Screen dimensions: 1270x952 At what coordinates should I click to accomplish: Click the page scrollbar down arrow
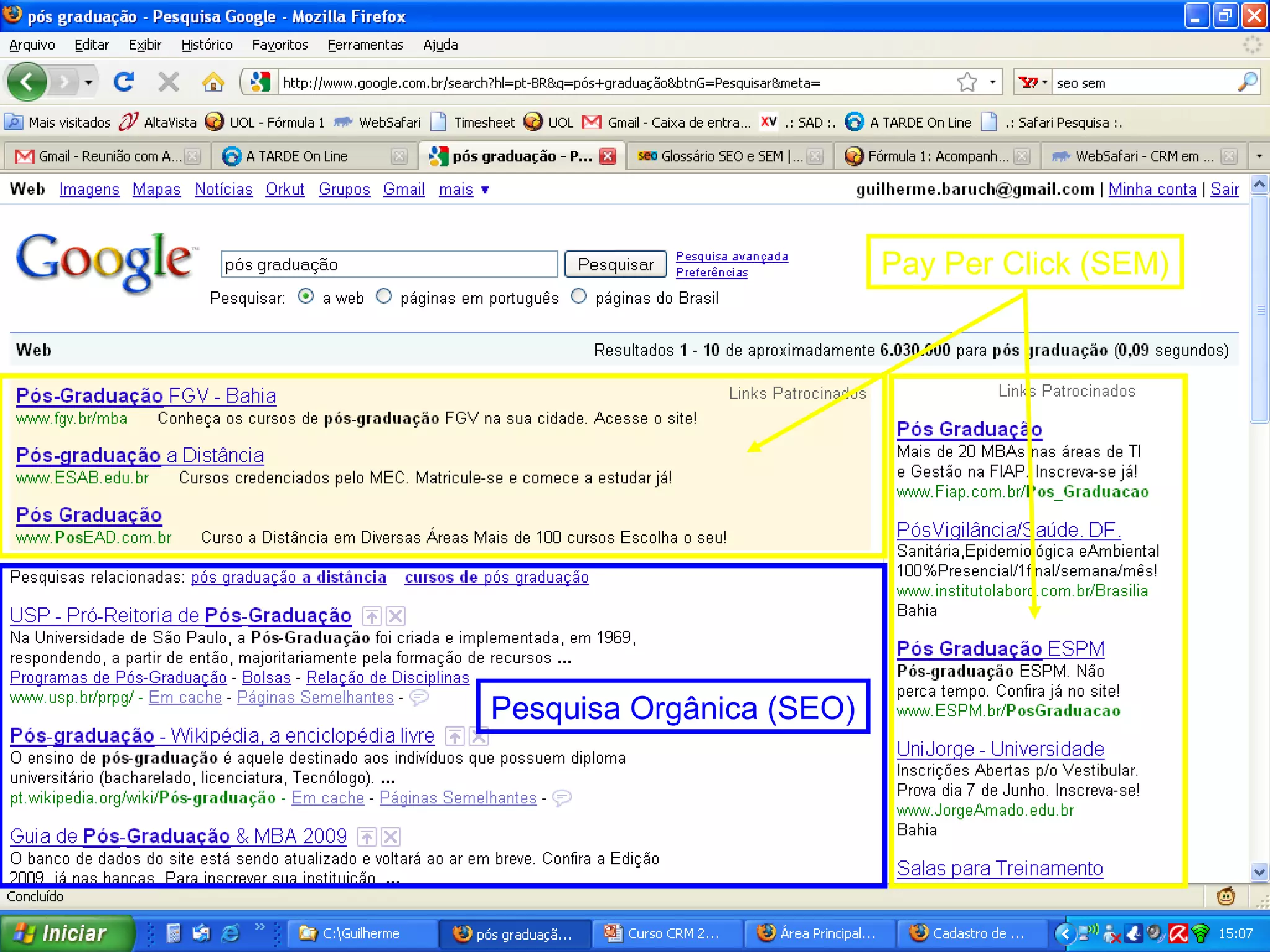[1259, 871]
